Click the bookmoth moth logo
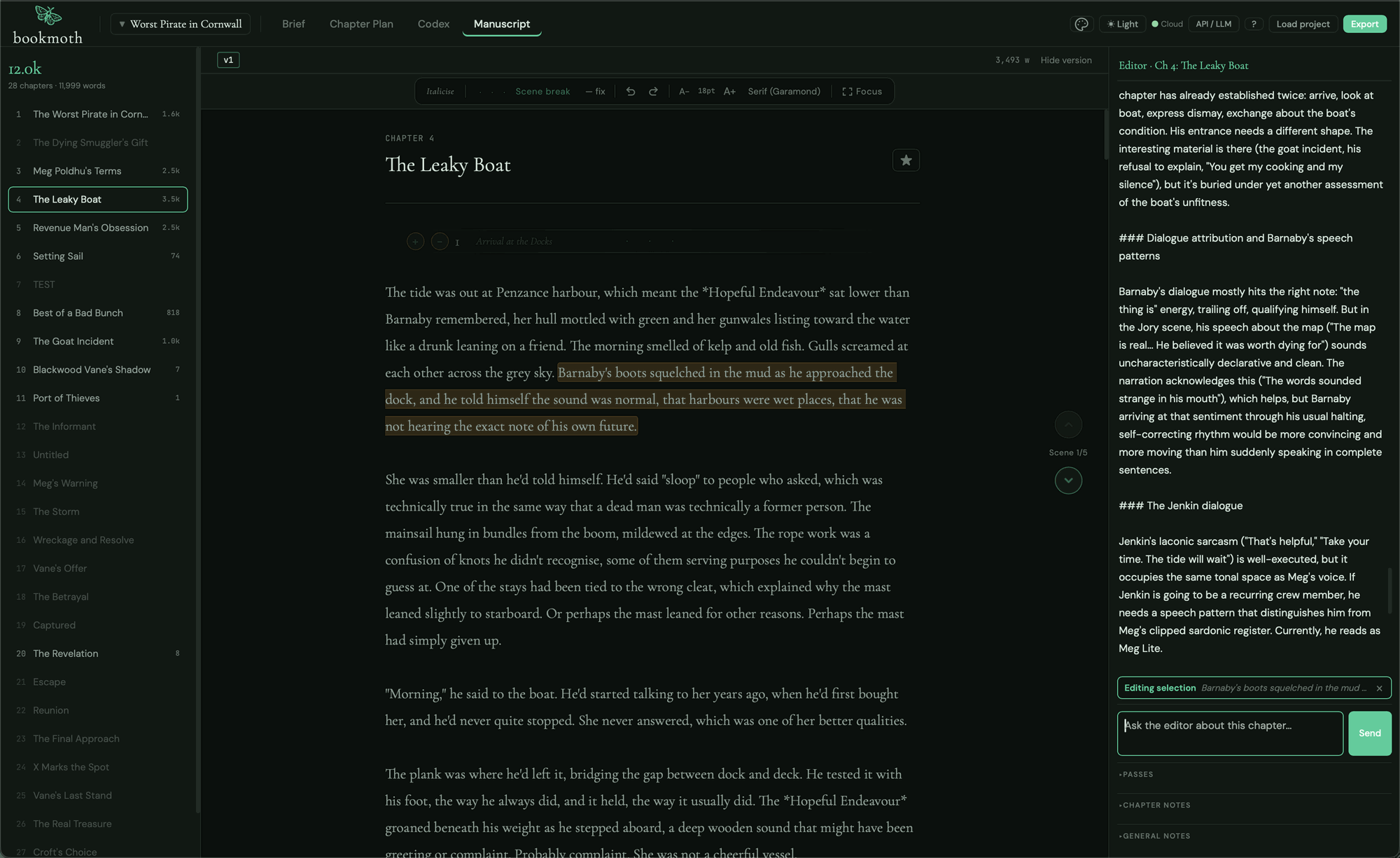1400x858 pixels. tap(48, 15)
